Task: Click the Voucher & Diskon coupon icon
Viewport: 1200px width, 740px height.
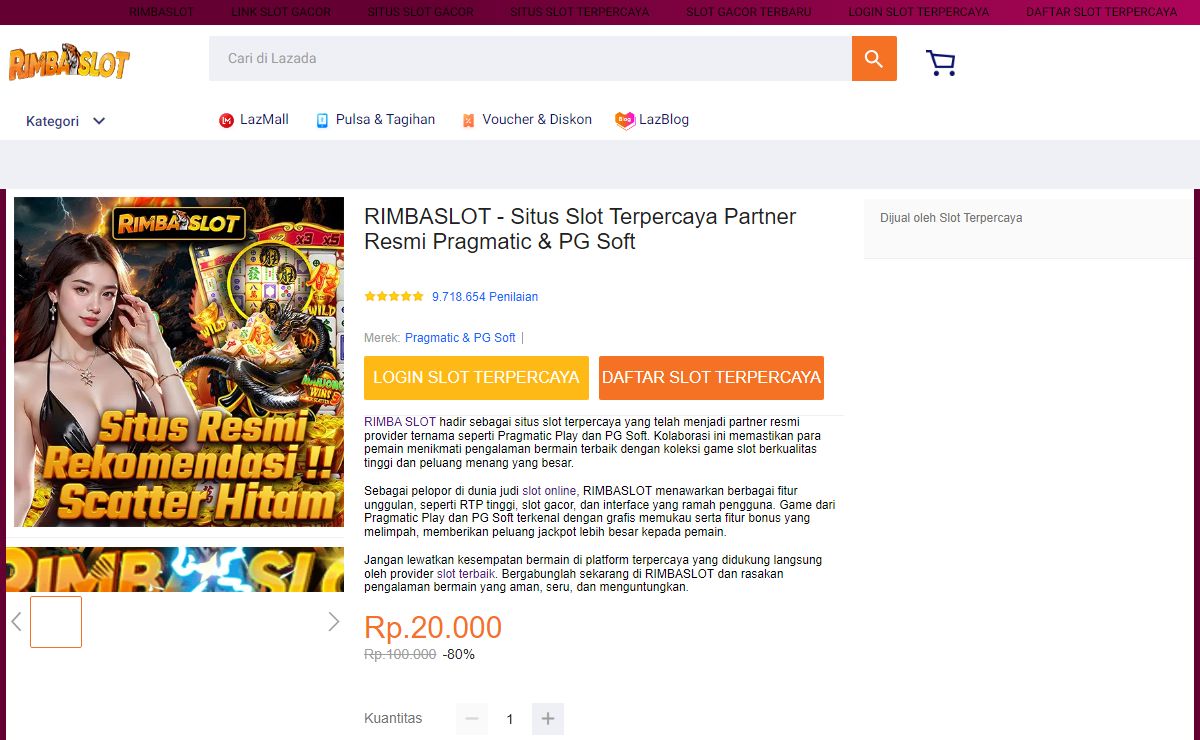Action: click(x=468, y=120)
